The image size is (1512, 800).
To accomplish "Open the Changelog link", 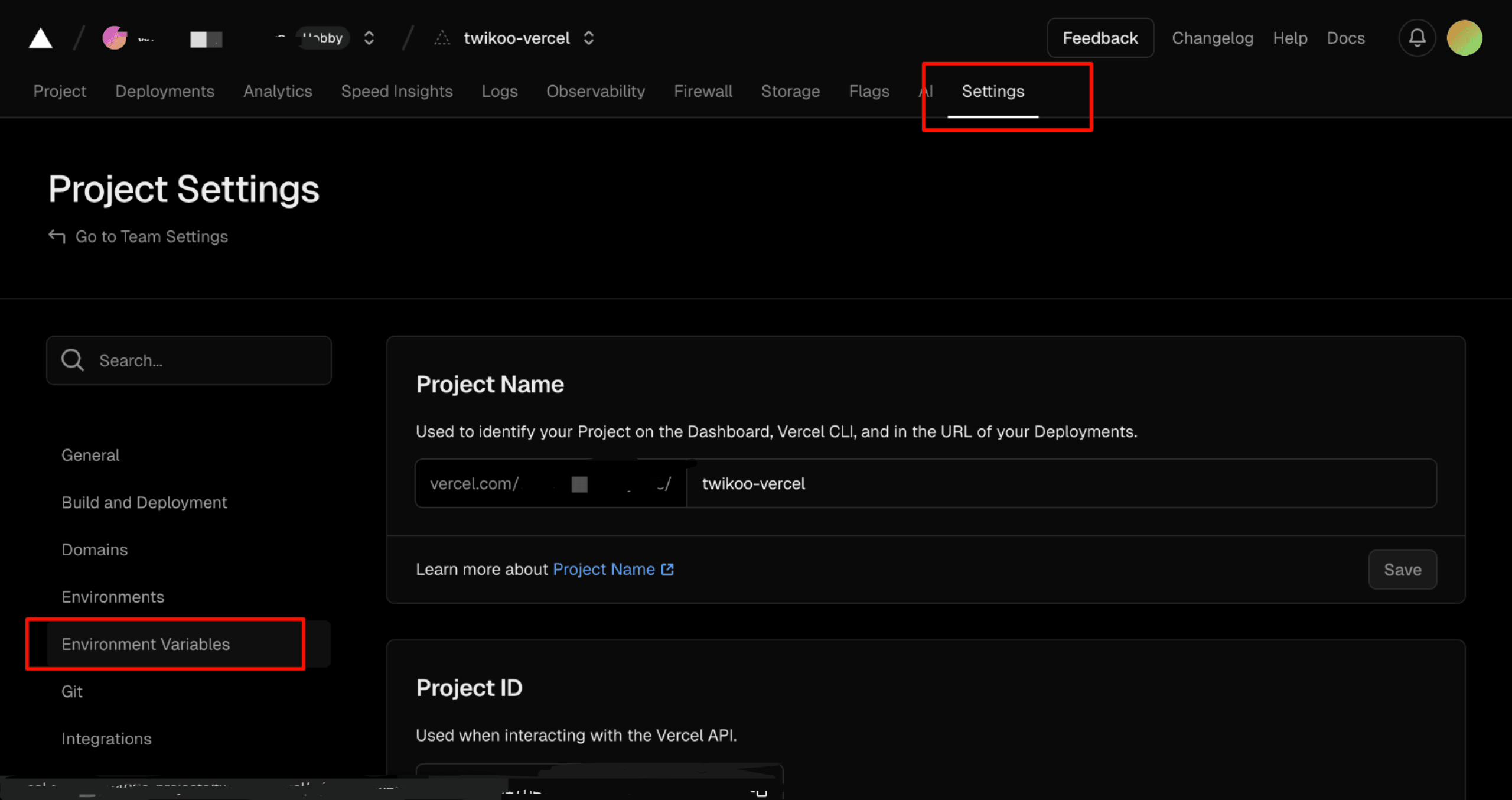I will 1213,38.
